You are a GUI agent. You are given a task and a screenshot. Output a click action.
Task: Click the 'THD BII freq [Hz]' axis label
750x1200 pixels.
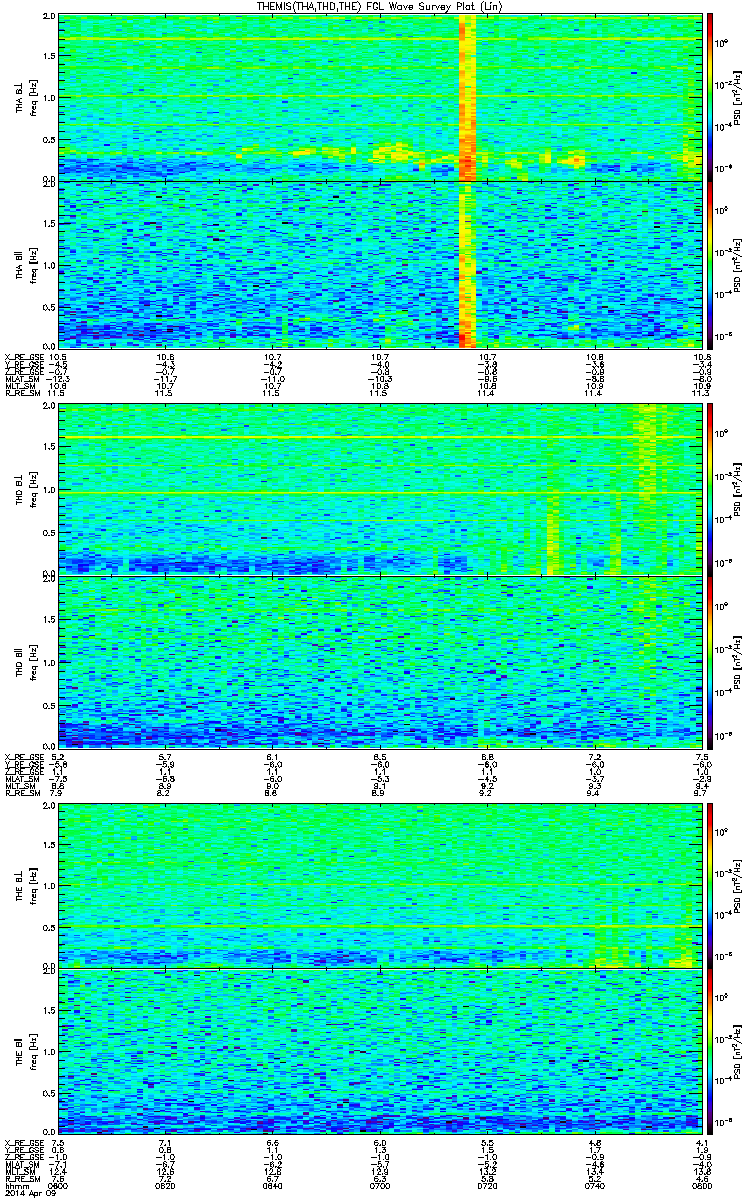pos(25,661)
